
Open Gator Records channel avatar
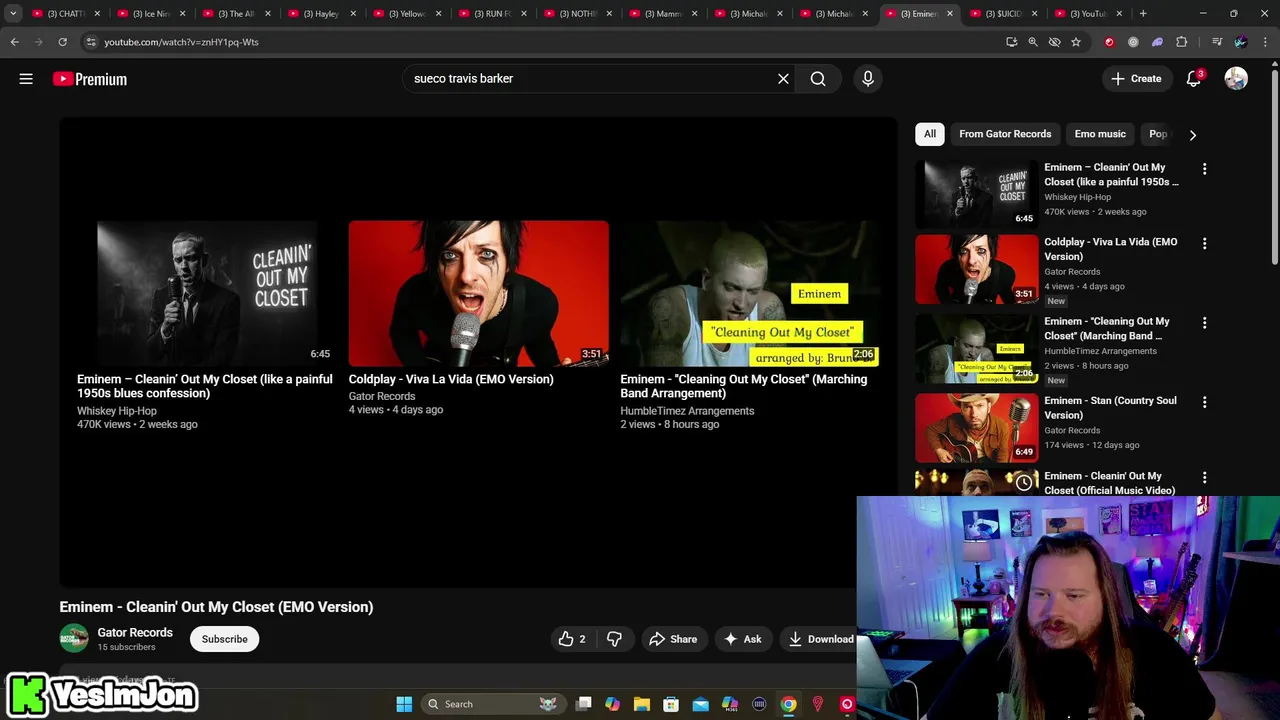(x=74, y=638)
